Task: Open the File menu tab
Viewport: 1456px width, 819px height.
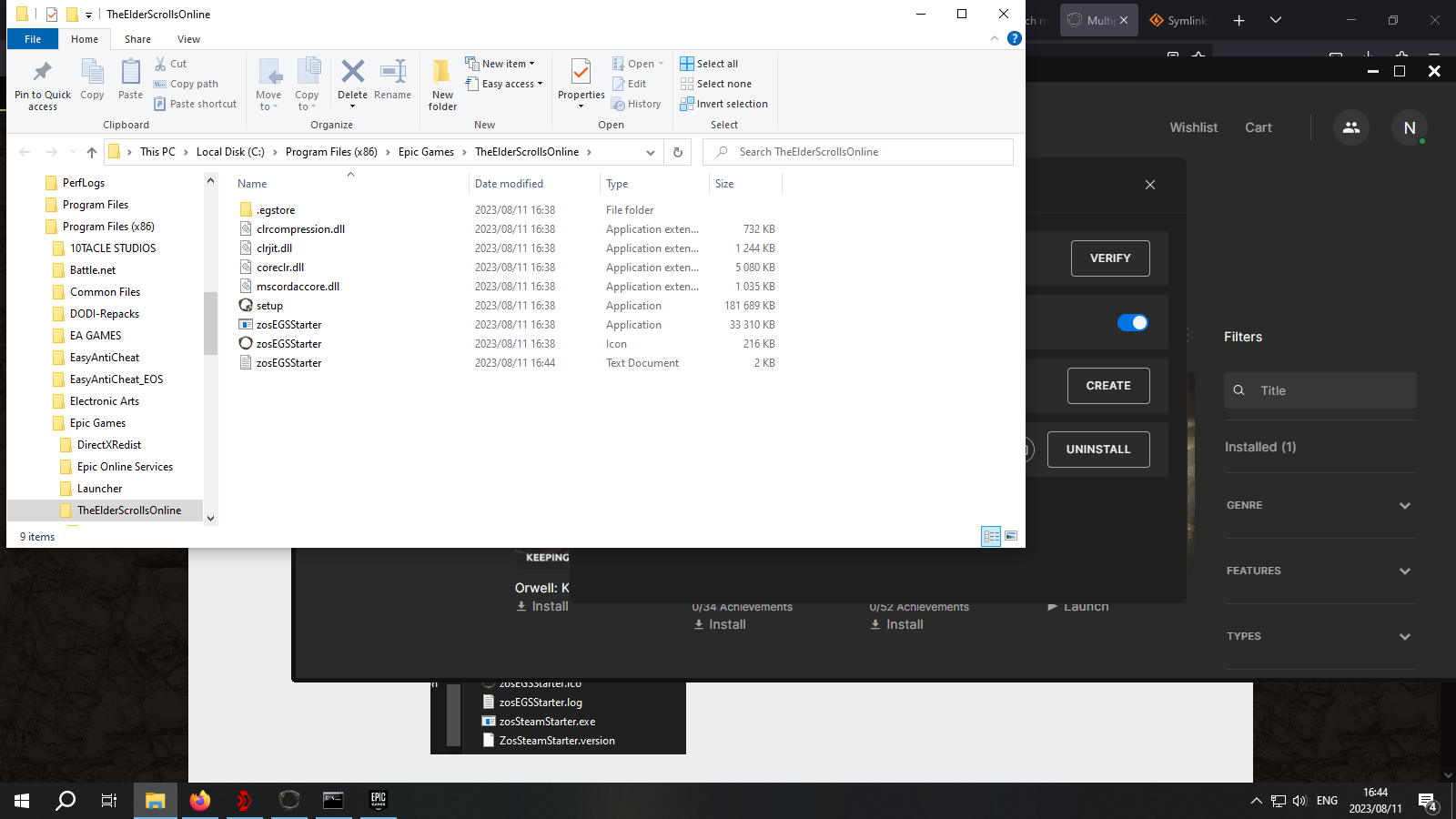Action: (33, 39)
